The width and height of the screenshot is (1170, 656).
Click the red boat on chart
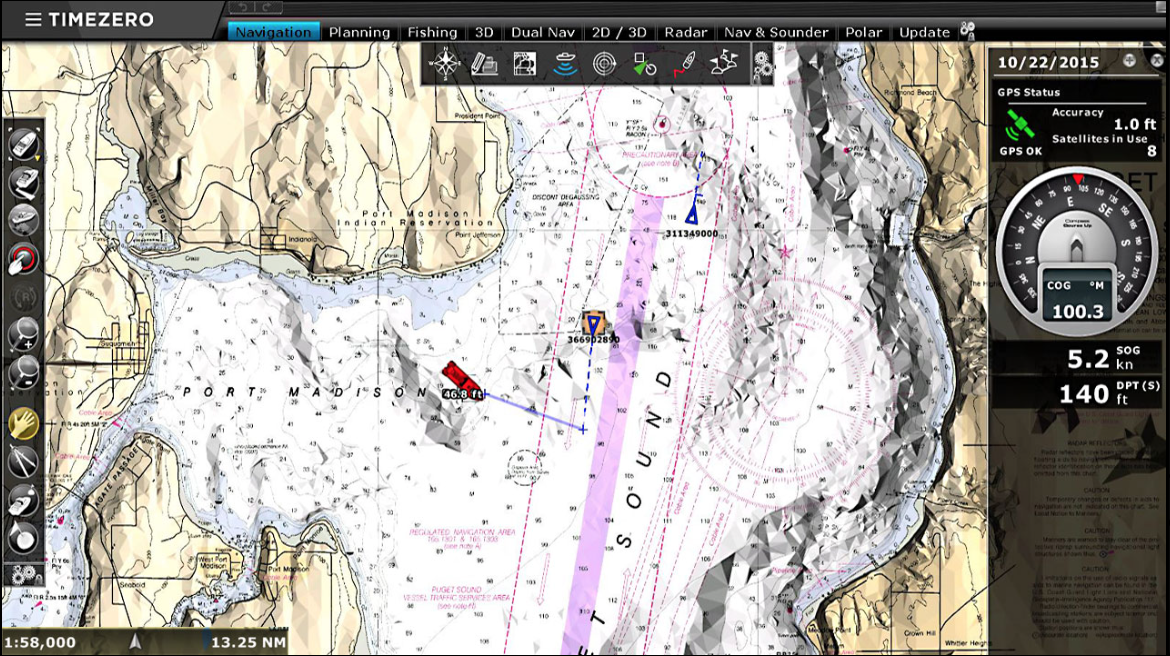[458, 376]
